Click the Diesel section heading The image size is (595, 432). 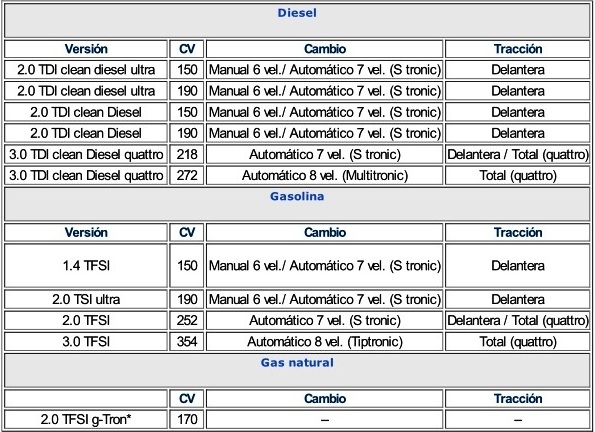297,13
